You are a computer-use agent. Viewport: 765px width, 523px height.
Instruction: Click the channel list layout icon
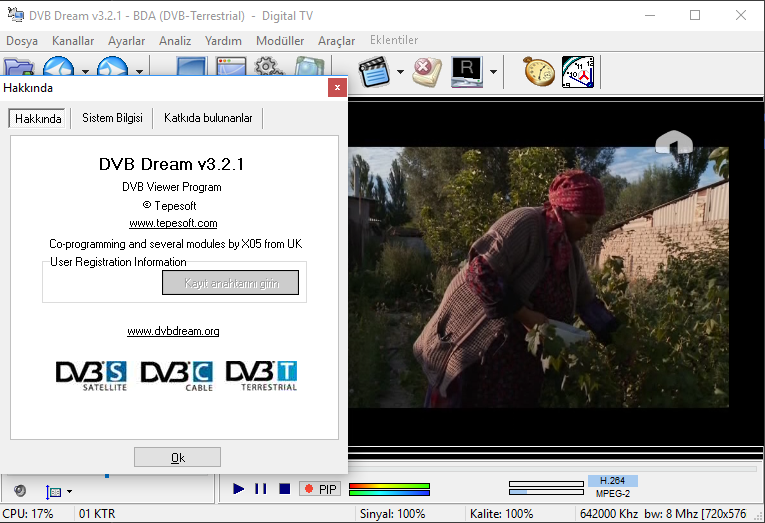(53, 492)
